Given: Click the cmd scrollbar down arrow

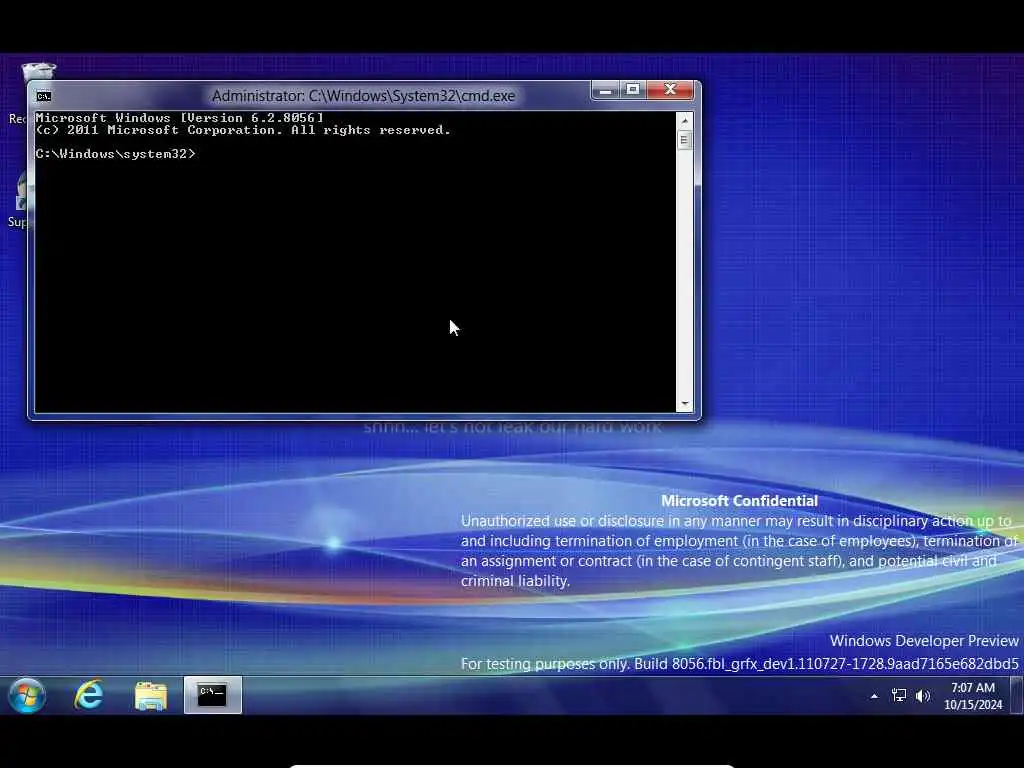Looking at the screenshot, I should 684,404.
